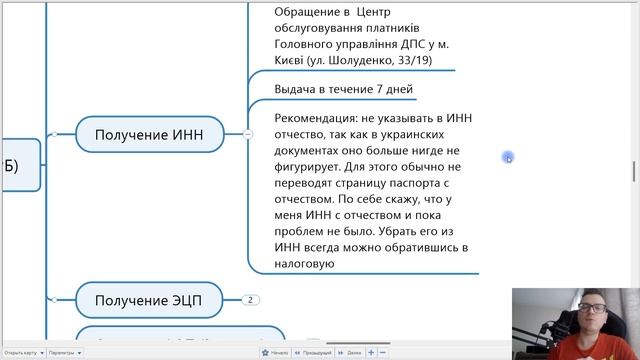Open the "Параметры" dropdown
This screenshot has height=360, width=640.
(x=65, y=353)
